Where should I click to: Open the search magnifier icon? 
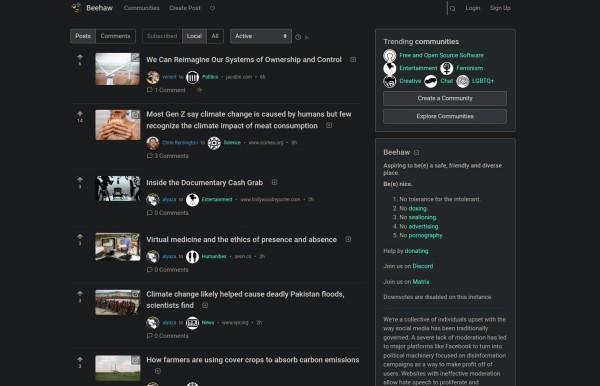click(x=452, y=8)
